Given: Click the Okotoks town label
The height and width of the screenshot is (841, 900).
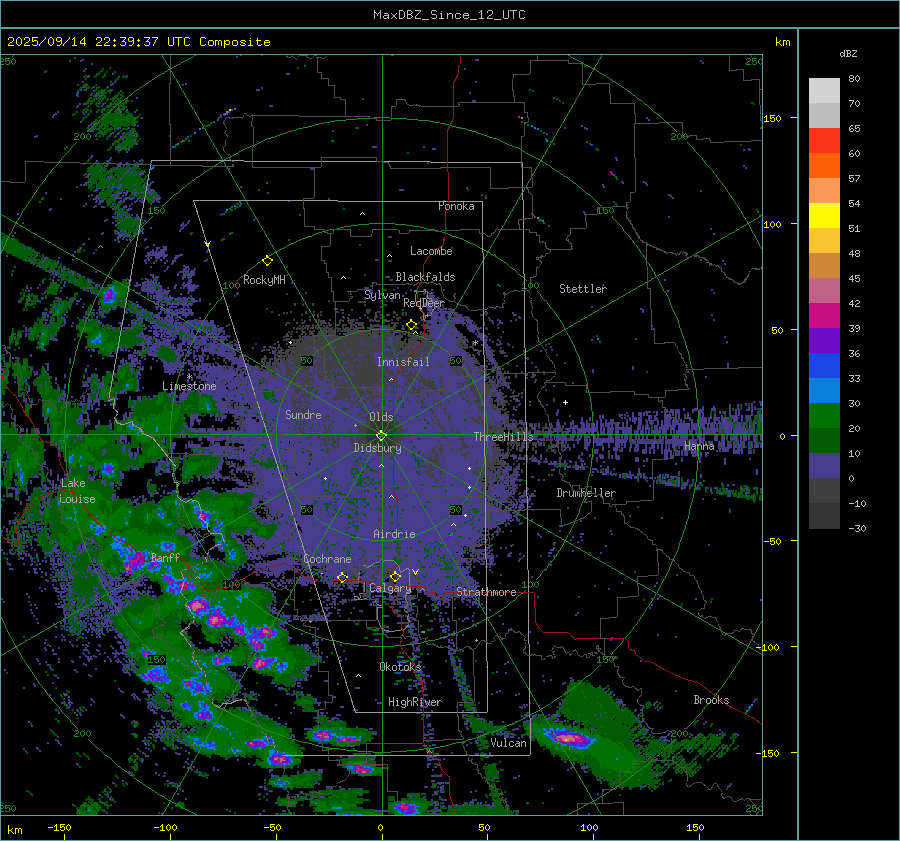Looking at the screenshot, I should [400, 666].
